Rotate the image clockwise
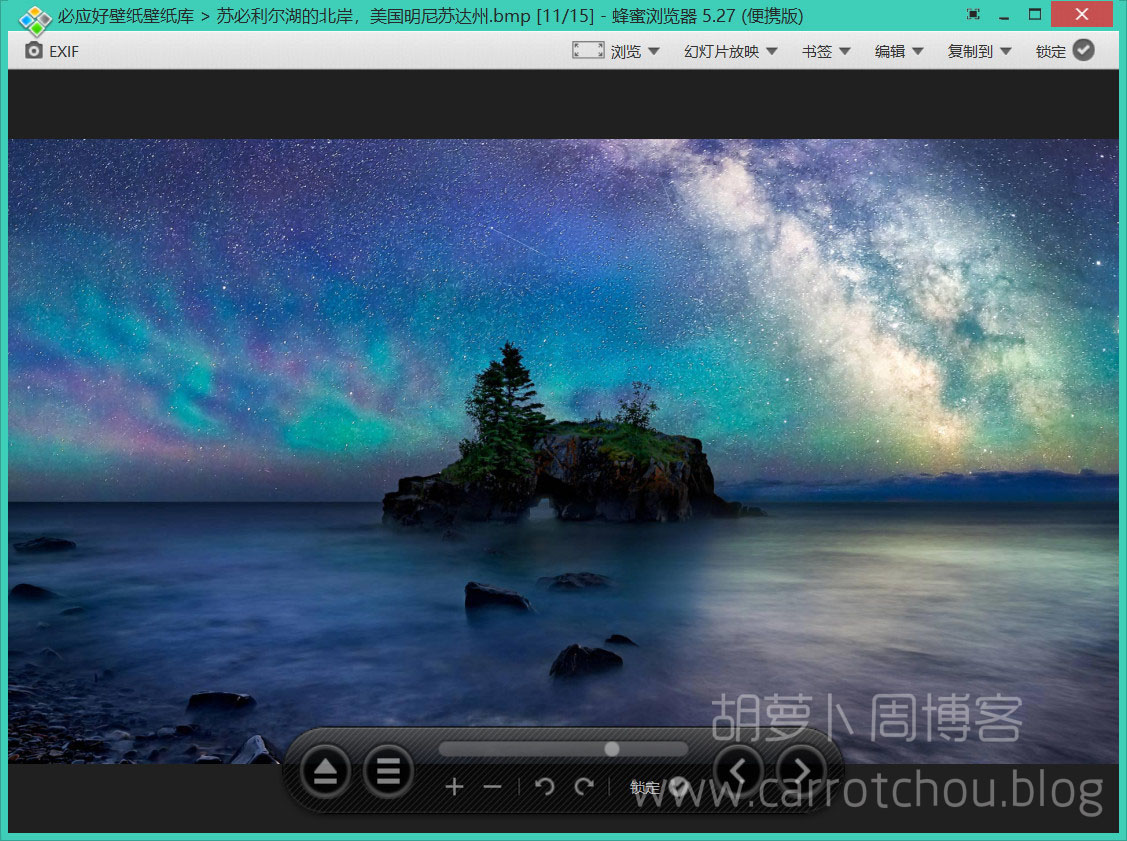The image size is (1127, 841). (584, 787)
